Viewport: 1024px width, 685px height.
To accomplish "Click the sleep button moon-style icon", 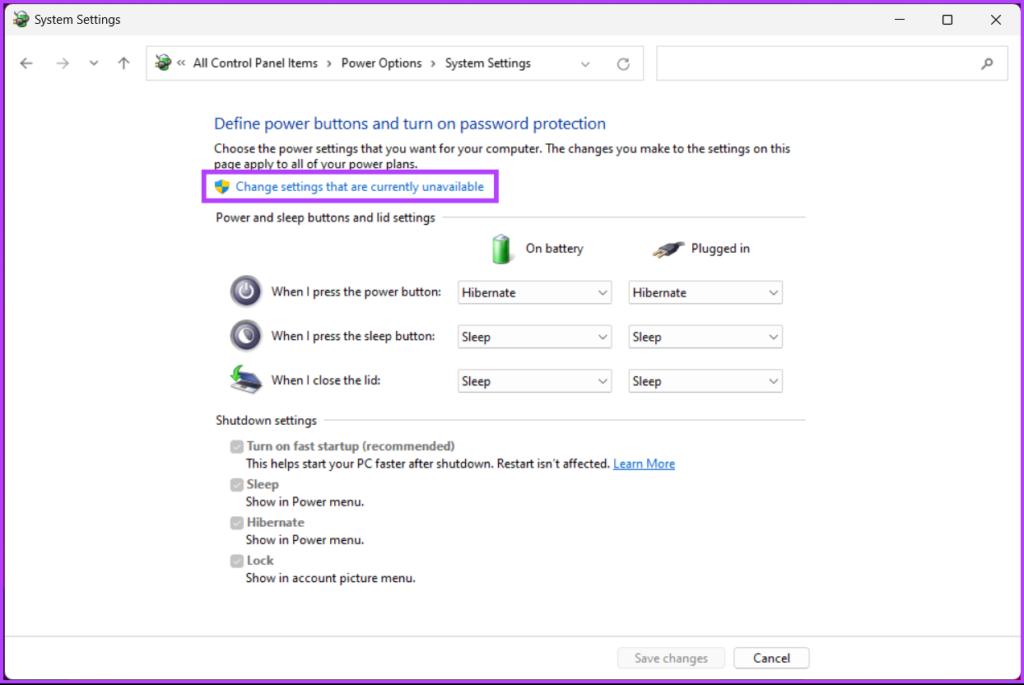I will tap(246, 336).
